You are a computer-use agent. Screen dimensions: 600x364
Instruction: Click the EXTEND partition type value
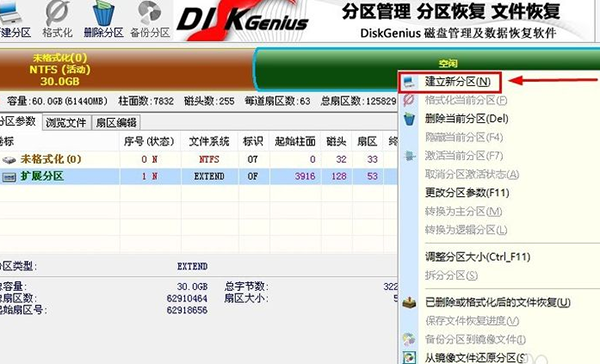tap(192, 266)
